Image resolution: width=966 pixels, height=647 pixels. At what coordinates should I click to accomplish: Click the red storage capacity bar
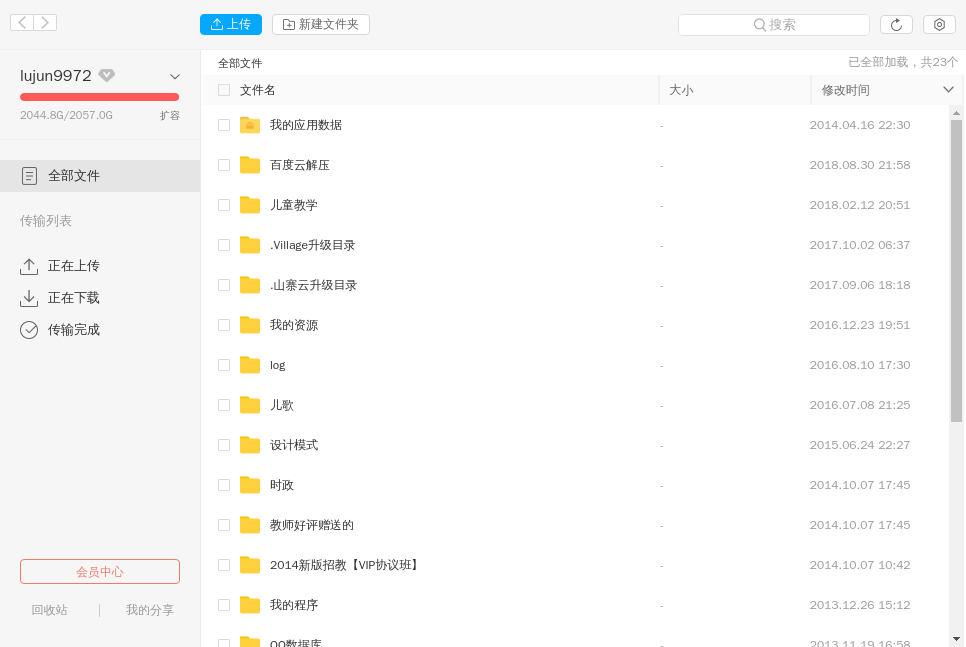tap(99, 97)
